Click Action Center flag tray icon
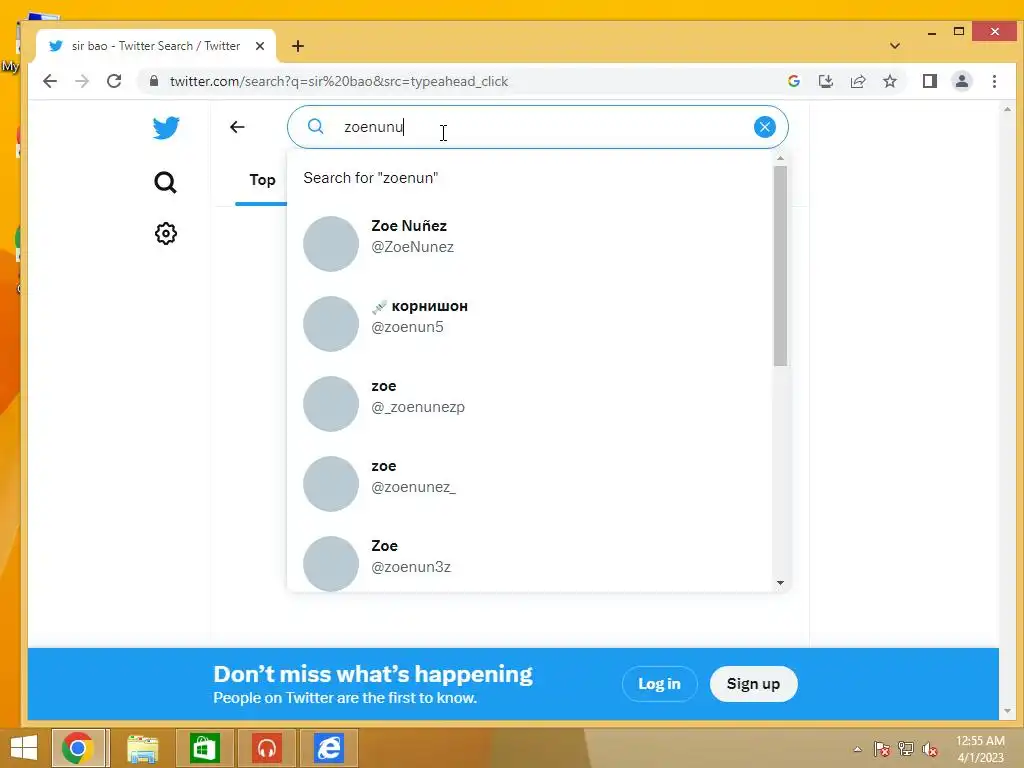Image resolution: width=1024 pixels, height=768 pixels. coord(881,749)
